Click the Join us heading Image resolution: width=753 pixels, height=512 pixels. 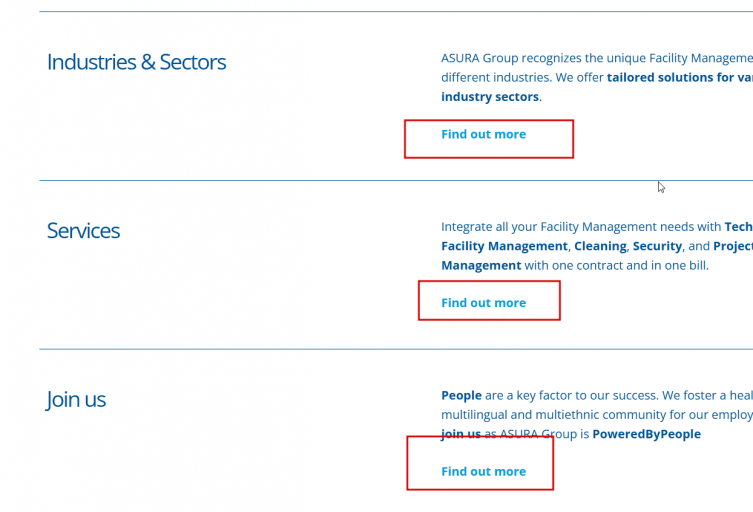tap(76, 400)
